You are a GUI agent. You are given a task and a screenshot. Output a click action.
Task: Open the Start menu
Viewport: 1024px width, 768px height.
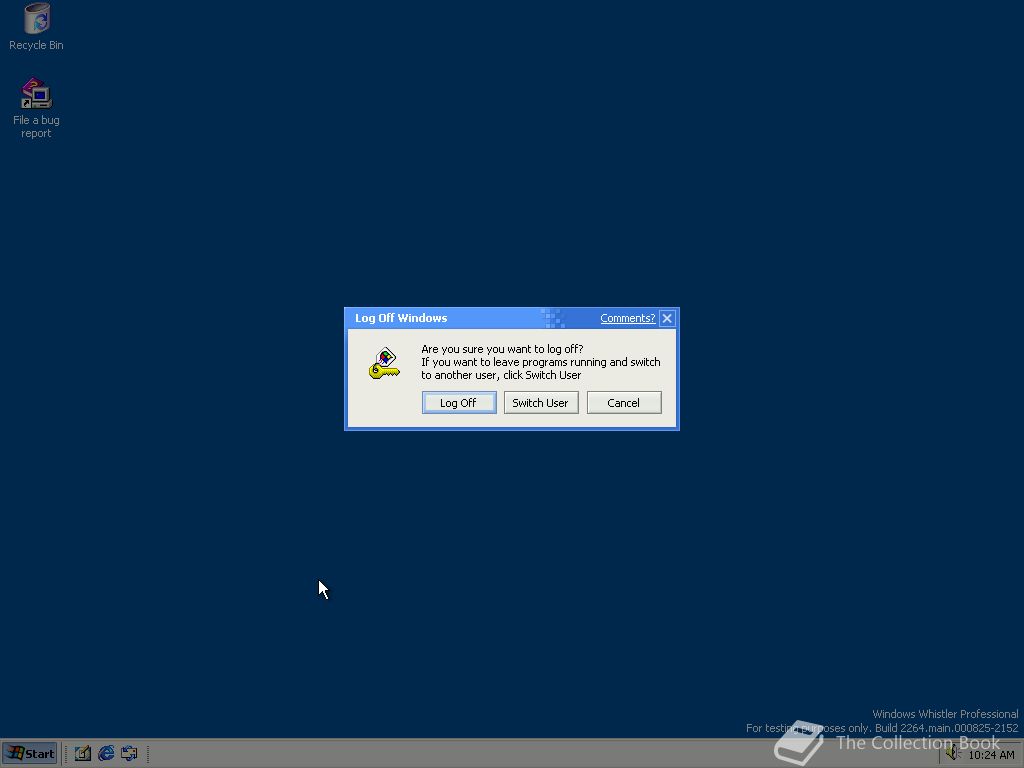click(x=30, y=754)
